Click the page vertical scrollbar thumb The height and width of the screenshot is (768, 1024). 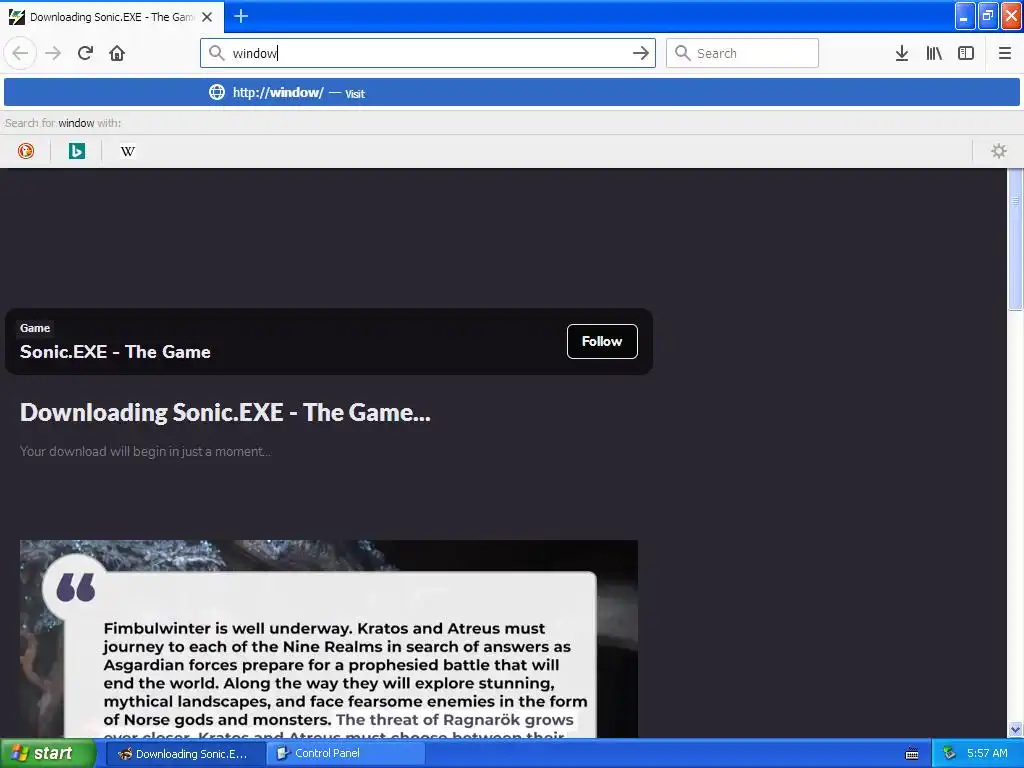[x=1015, y=238]
